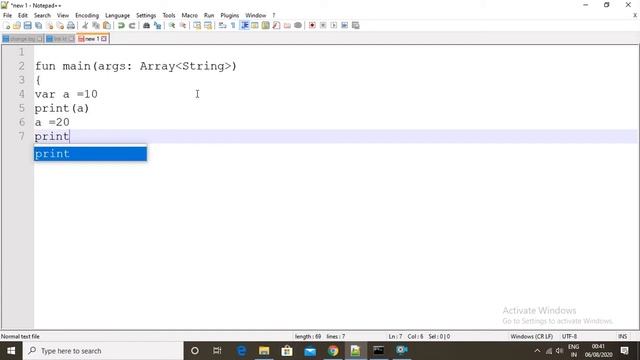Open the Macro menu

coord(190,15)
